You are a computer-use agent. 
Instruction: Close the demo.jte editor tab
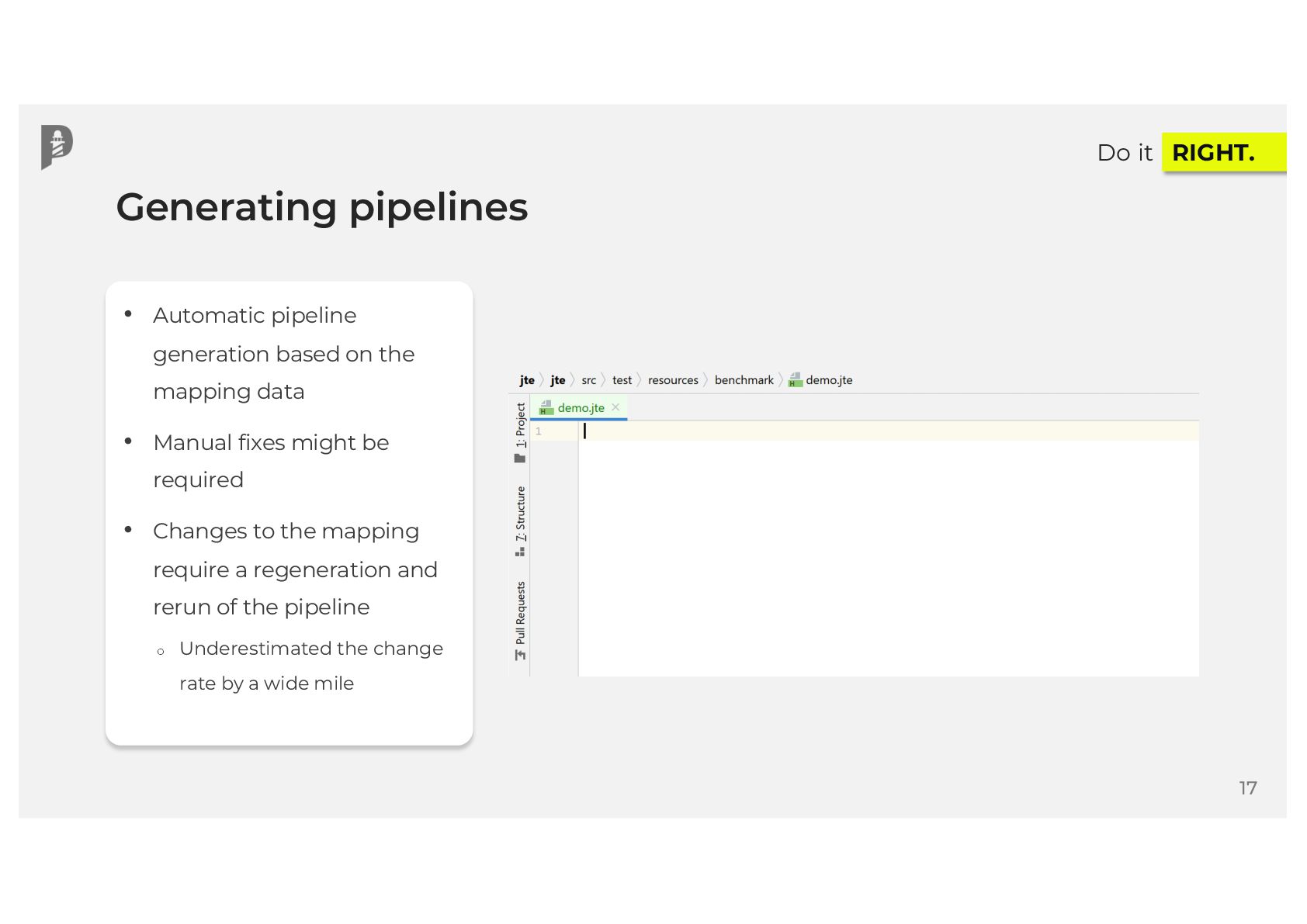point(615,407)
